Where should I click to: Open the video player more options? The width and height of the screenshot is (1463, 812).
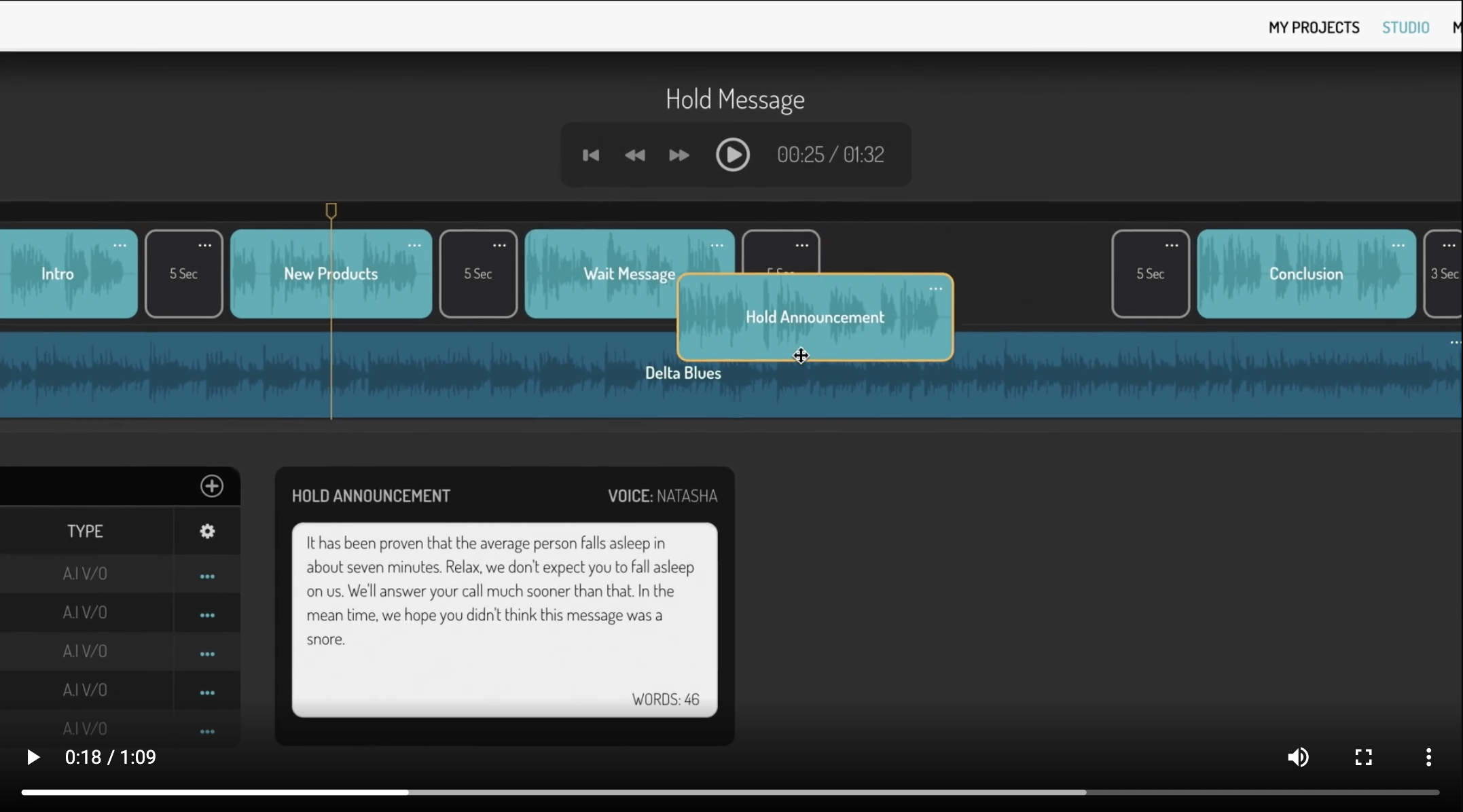click(x=1428, y=757)
